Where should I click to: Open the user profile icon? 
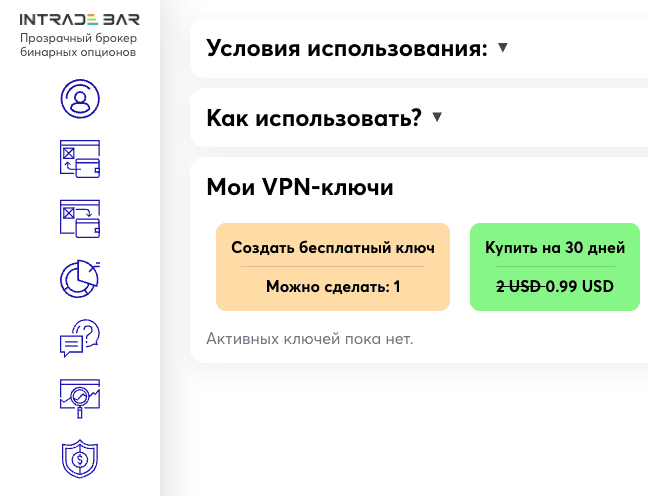click(80, 98)
